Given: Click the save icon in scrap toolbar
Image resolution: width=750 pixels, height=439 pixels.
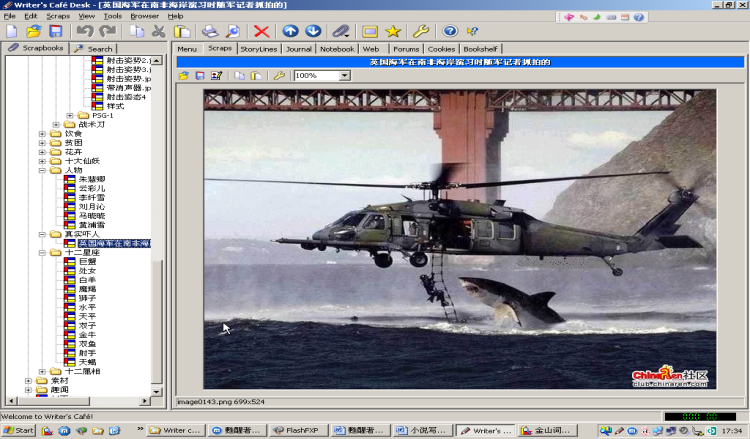Looking at the screenshot, I should 200,76.
